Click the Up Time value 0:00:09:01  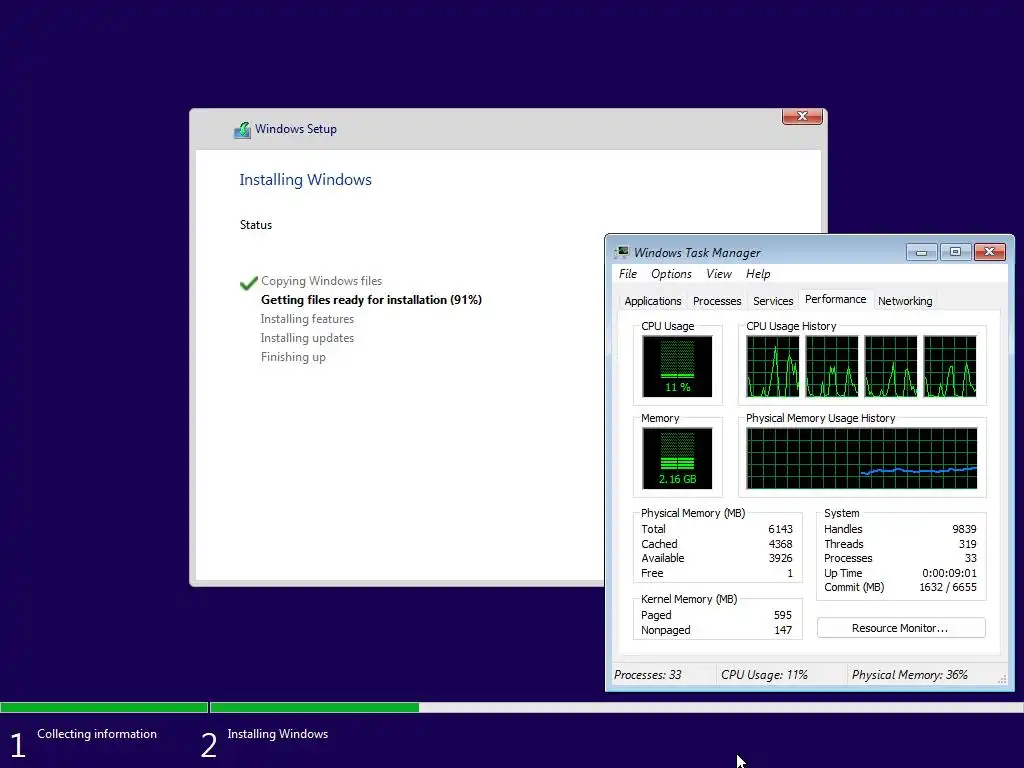click(x=949, y=573)
